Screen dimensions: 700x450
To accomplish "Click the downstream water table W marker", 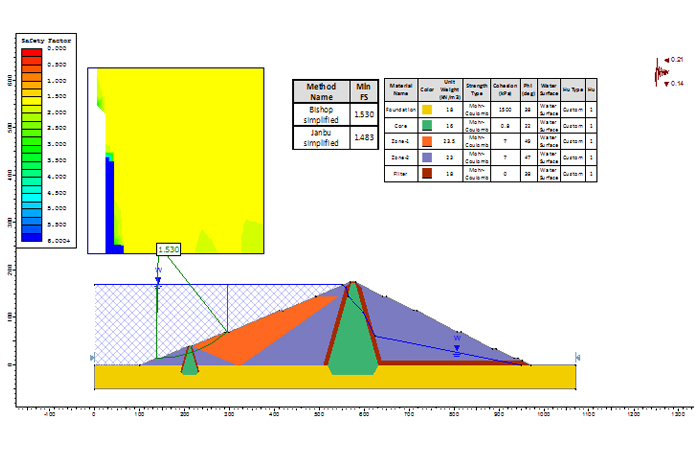I will coord(457,339).
